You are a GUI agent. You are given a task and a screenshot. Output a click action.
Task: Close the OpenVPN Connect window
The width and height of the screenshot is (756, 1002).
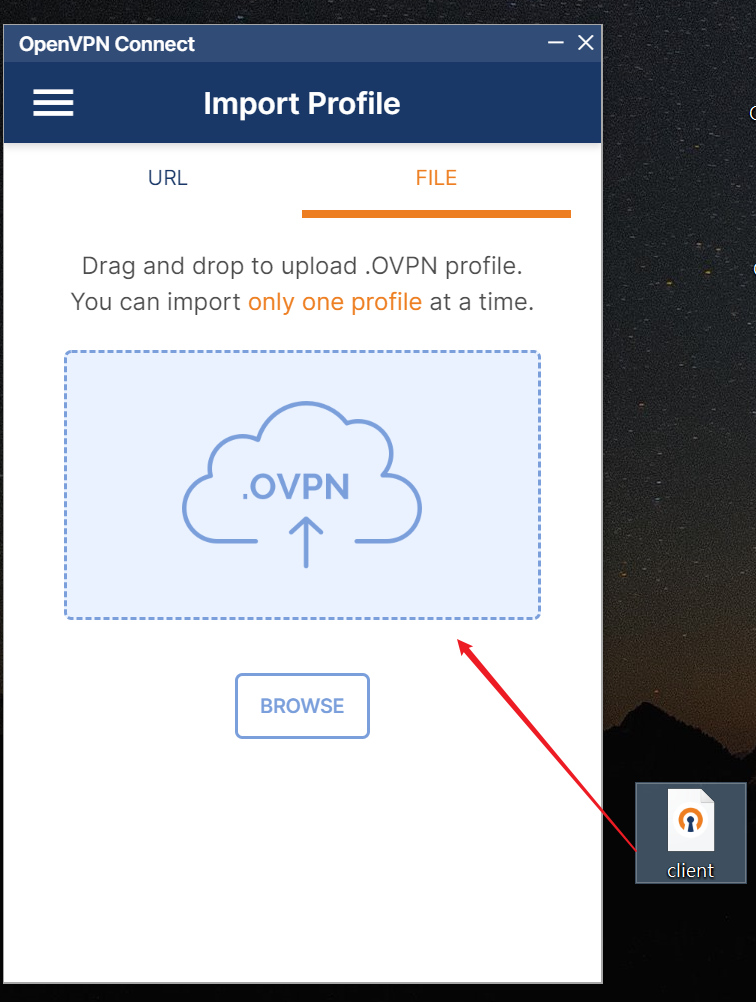585,43
